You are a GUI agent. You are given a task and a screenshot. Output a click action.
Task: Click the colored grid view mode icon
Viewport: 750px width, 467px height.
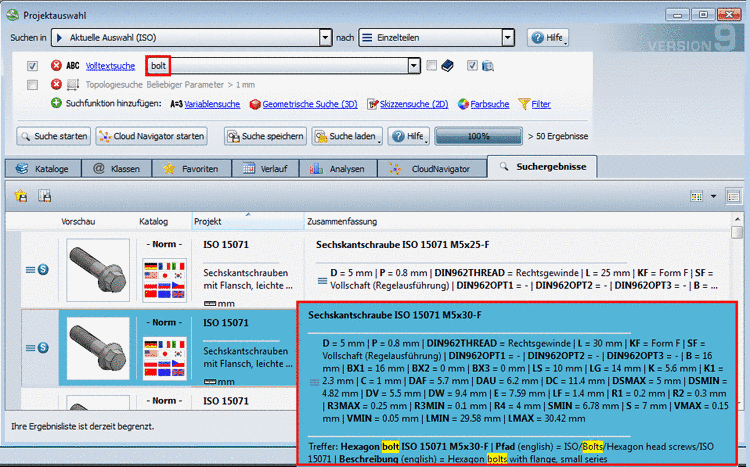point(696,196)
